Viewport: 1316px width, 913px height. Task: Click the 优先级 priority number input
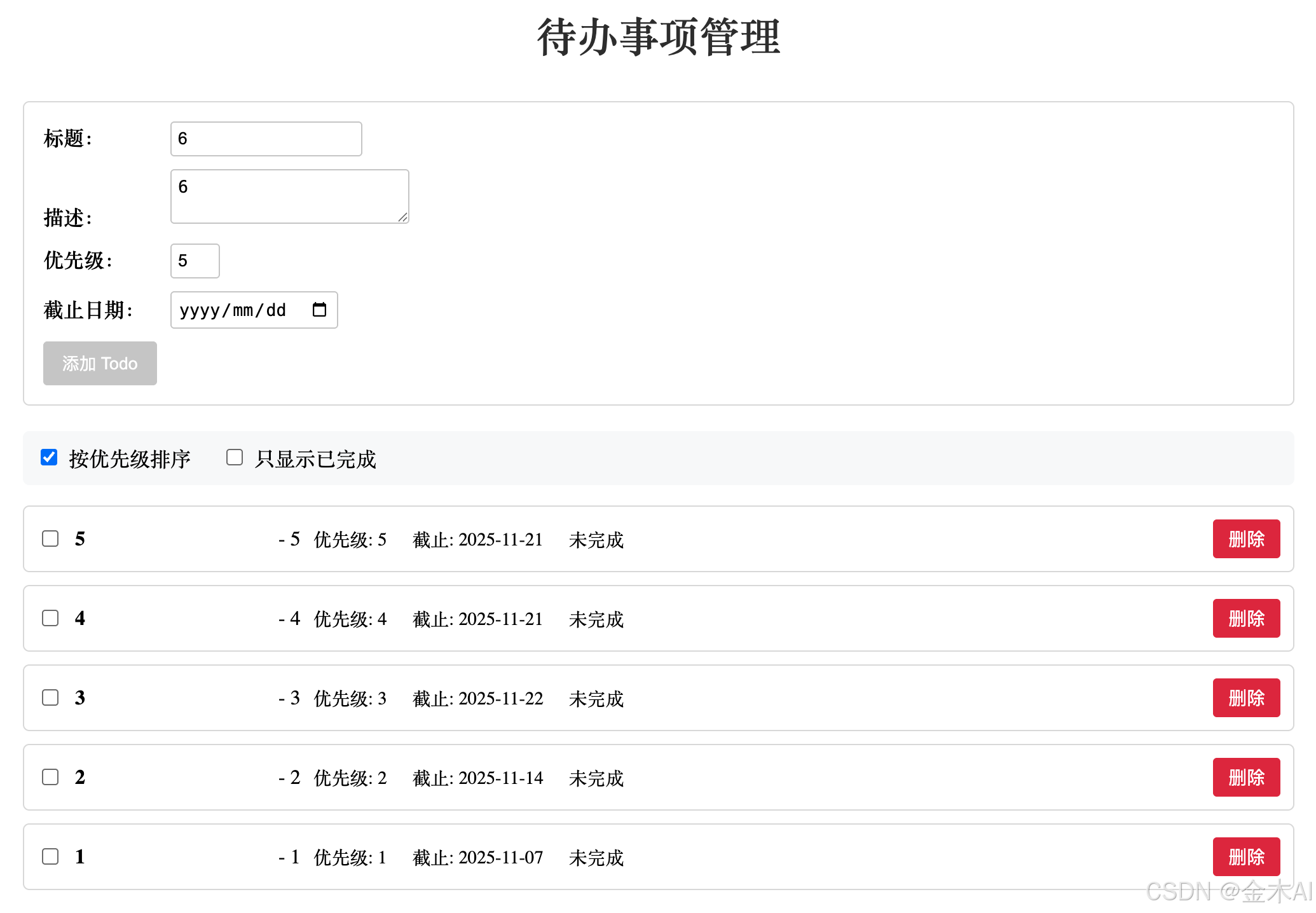coord(195,261)
